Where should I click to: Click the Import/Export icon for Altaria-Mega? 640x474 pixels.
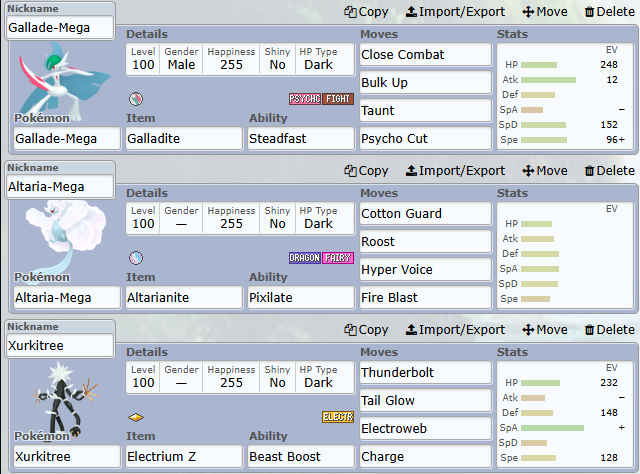[411, 171]
